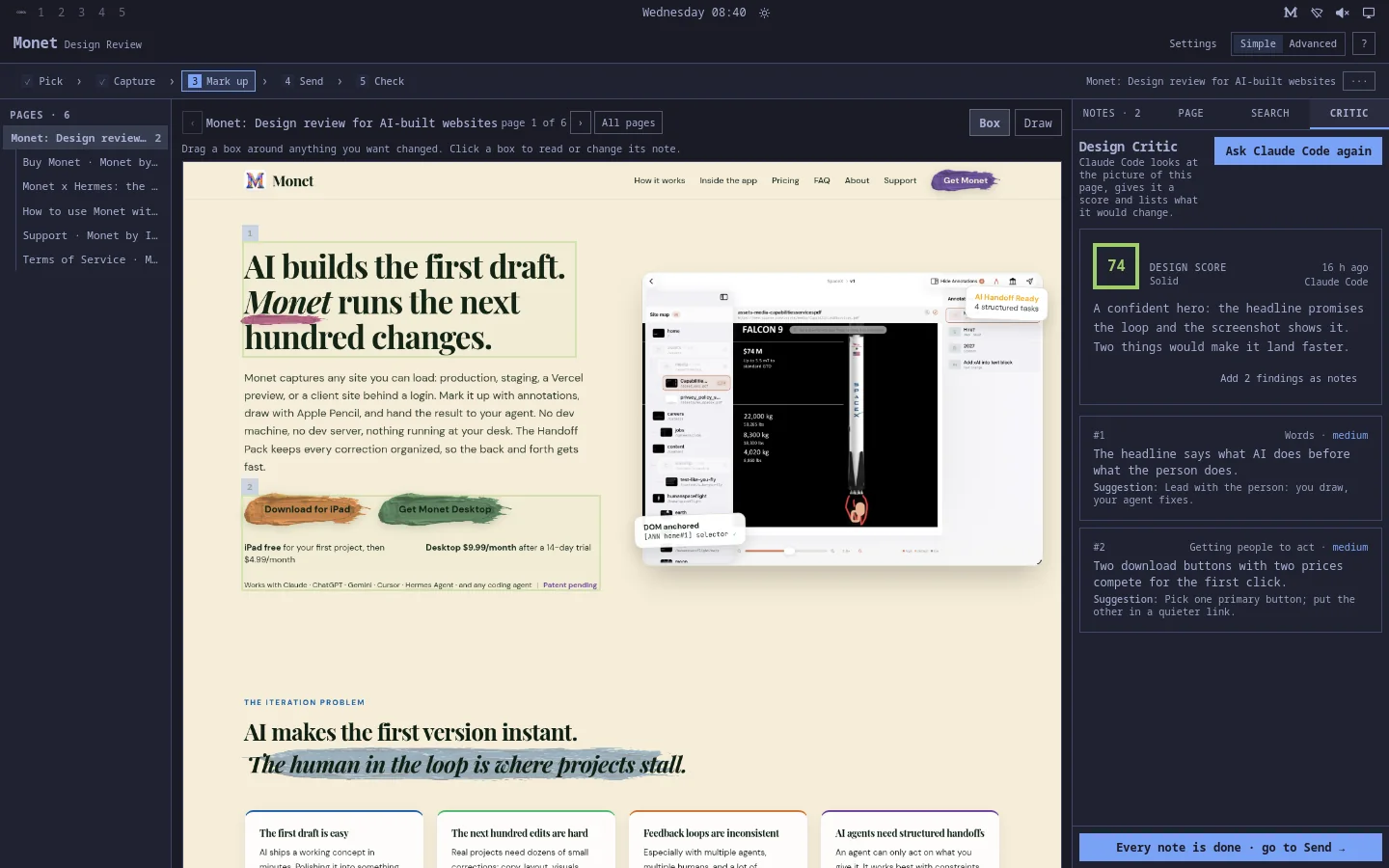The image size is (1389, 868).
Task: Click the brightness sun icon beside the clock
Action: [x=764, y=13]
